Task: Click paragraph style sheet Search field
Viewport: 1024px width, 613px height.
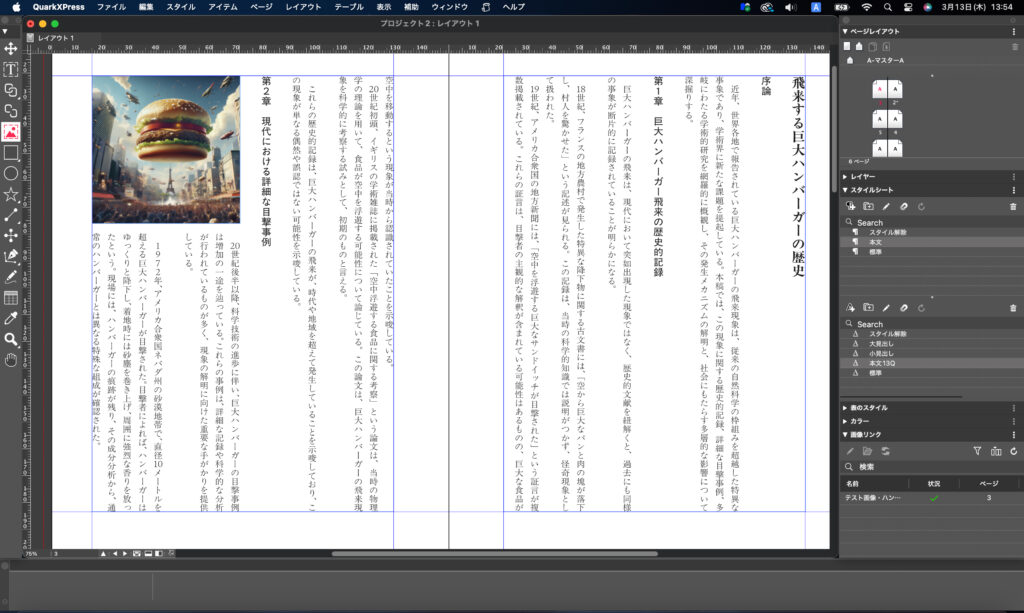Action: [932, 223]
